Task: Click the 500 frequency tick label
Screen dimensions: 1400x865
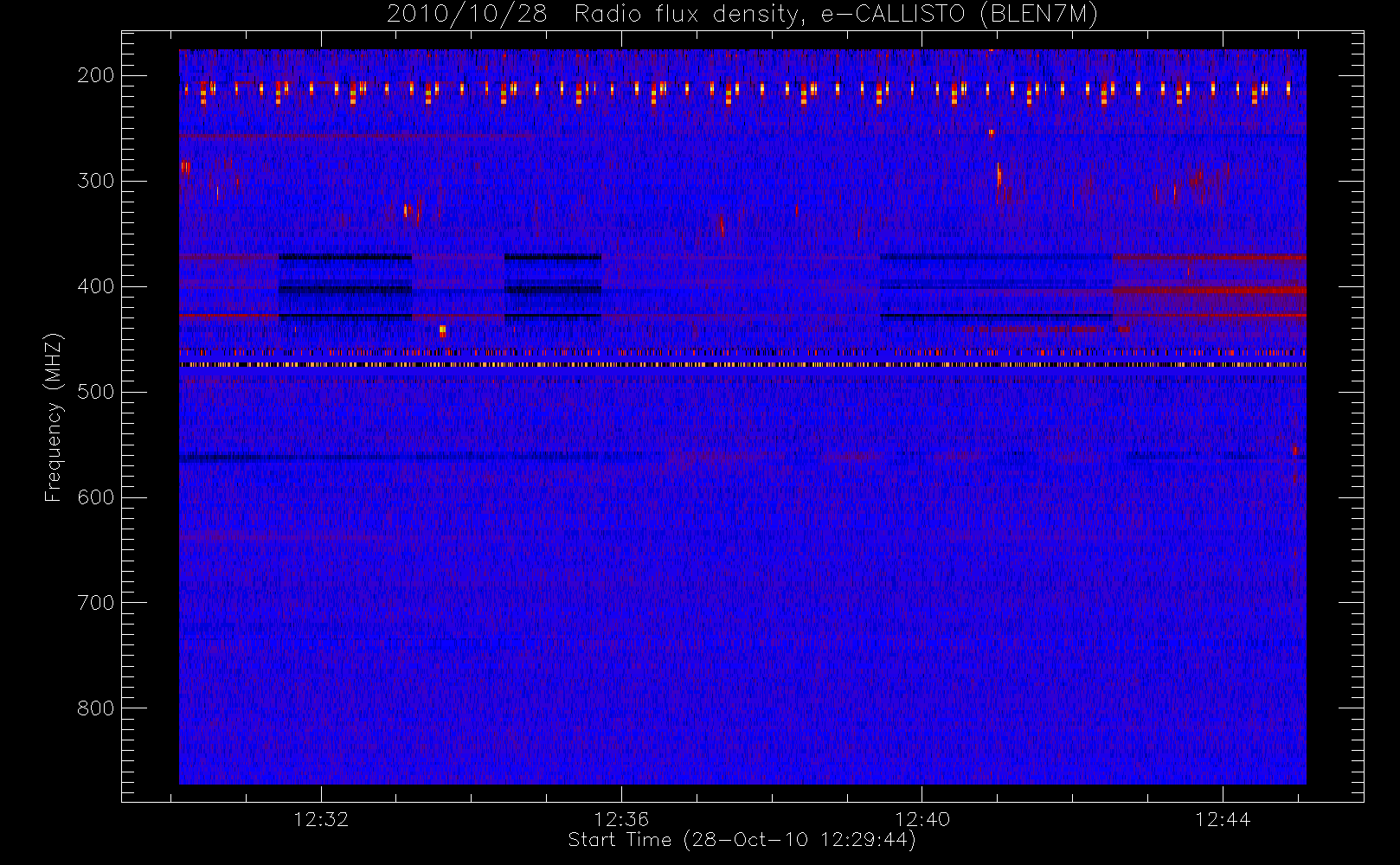Action: (x=96, y=392)
